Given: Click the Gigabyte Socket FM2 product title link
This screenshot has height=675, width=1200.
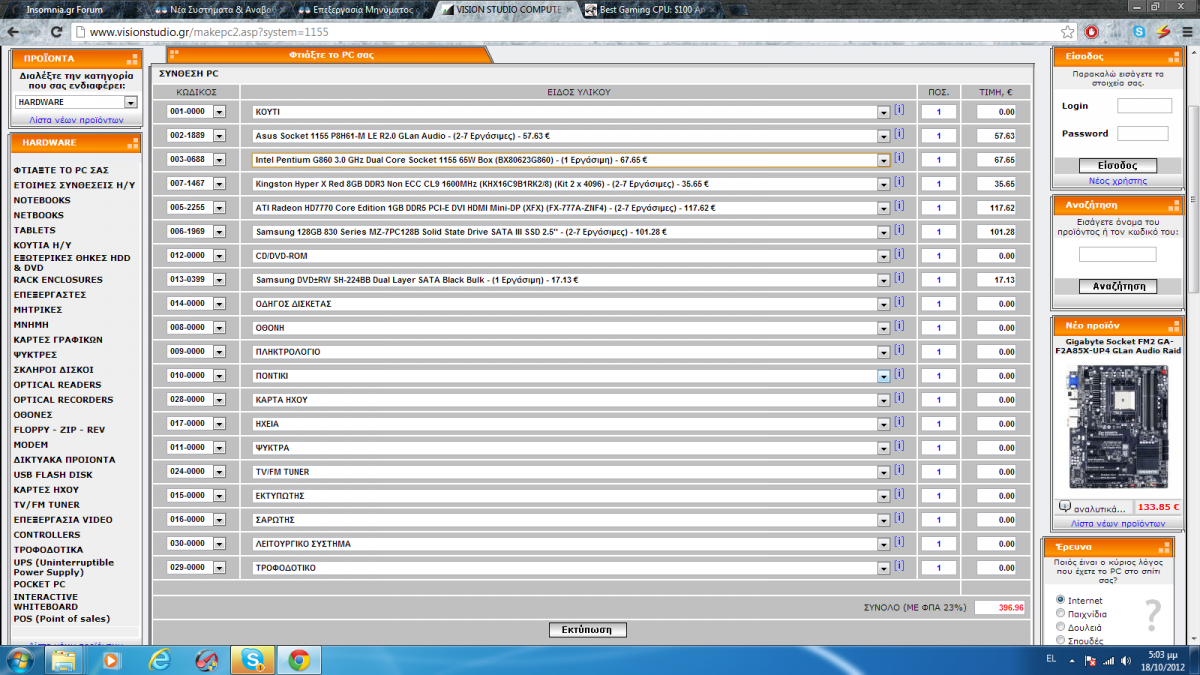Looking at the screenshot, I should pyautogui.click(x=1116, y=346).
